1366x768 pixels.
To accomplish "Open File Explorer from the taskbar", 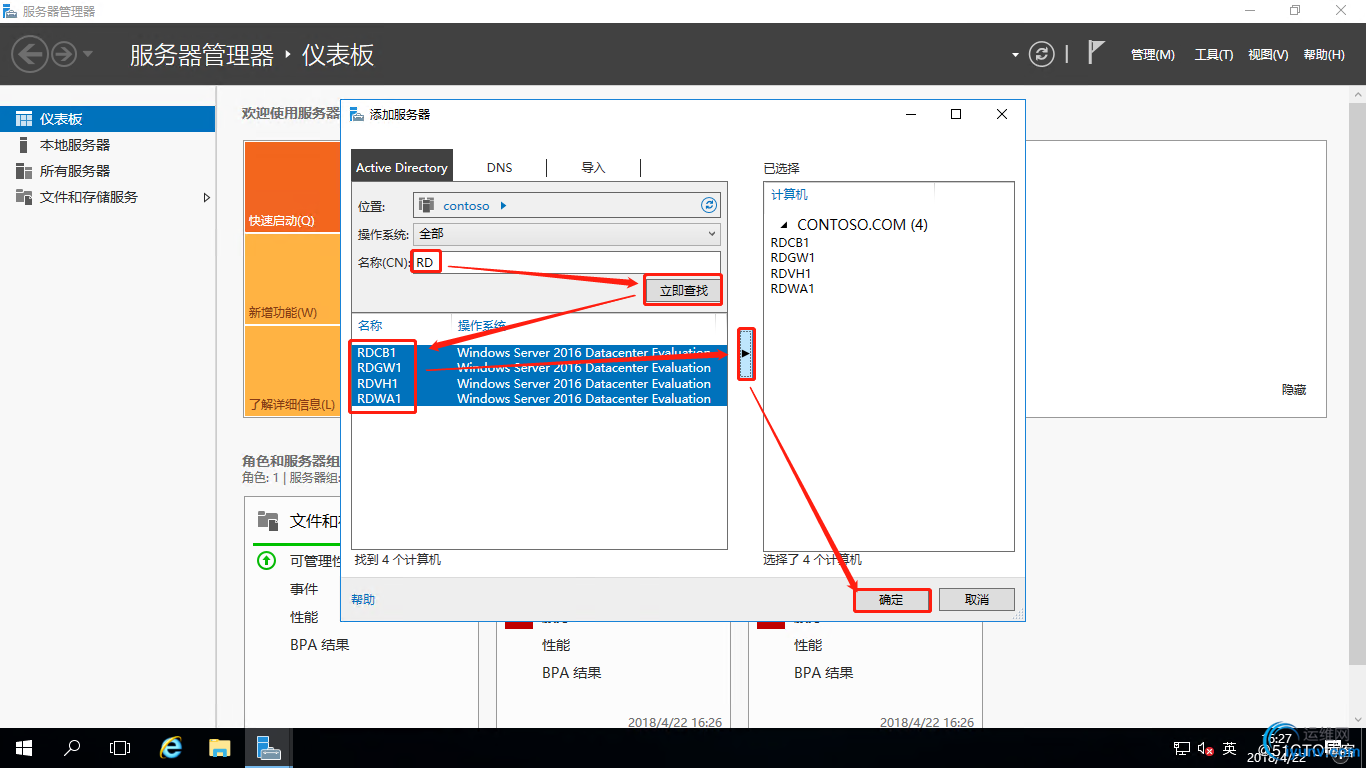I will point(220,748).
